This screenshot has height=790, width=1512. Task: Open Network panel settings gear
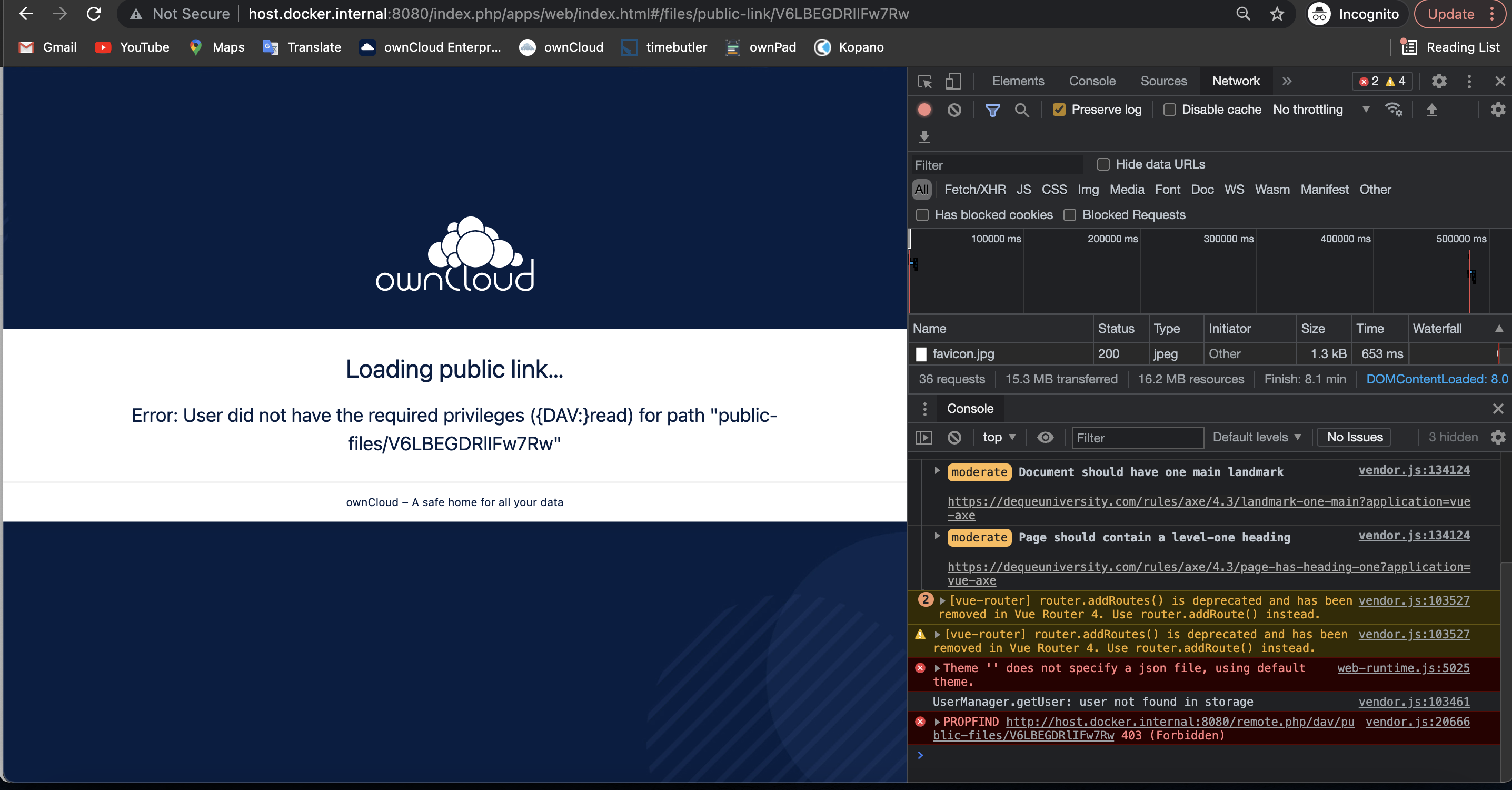click(x=1497, y=110)
